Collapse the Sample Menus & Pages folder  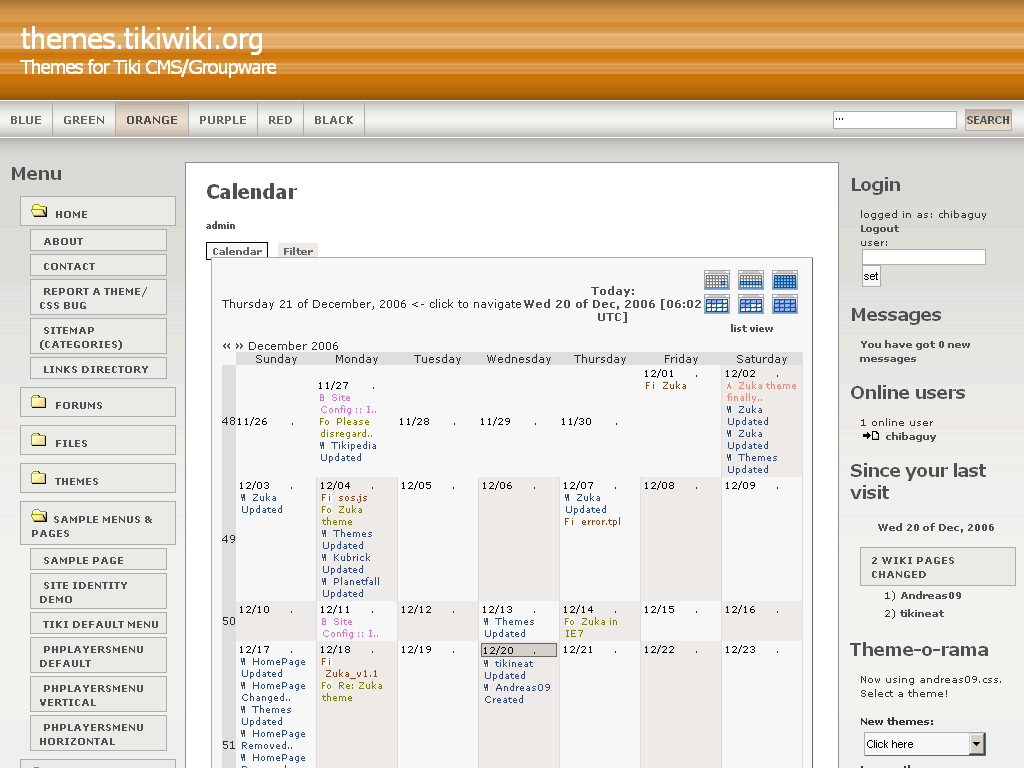pos(40,517)
